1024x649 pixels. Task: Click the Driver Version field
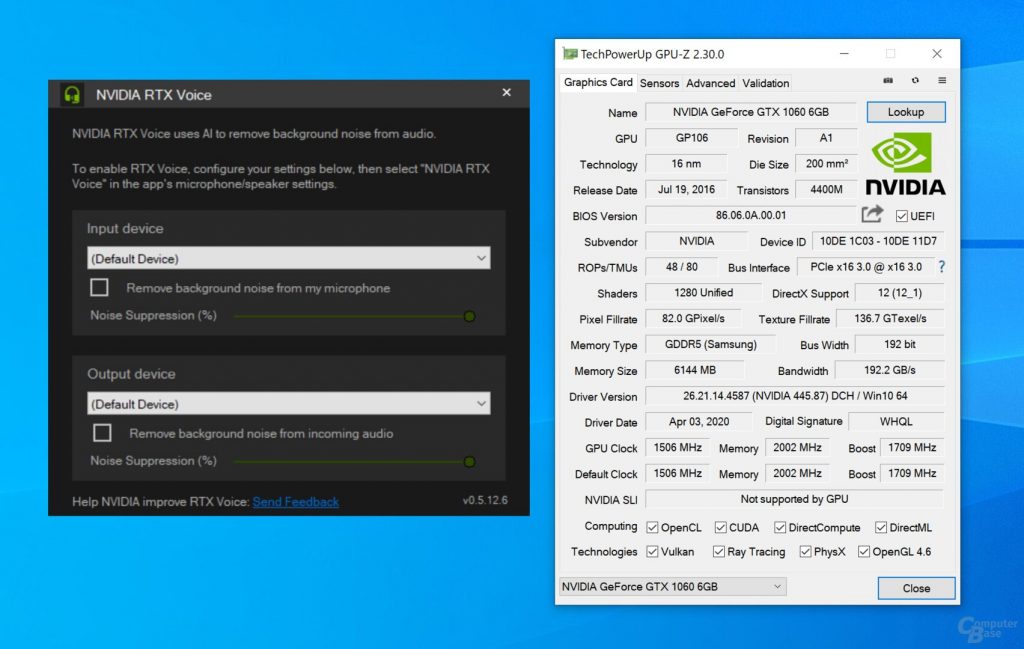click(x=795, y=396)
